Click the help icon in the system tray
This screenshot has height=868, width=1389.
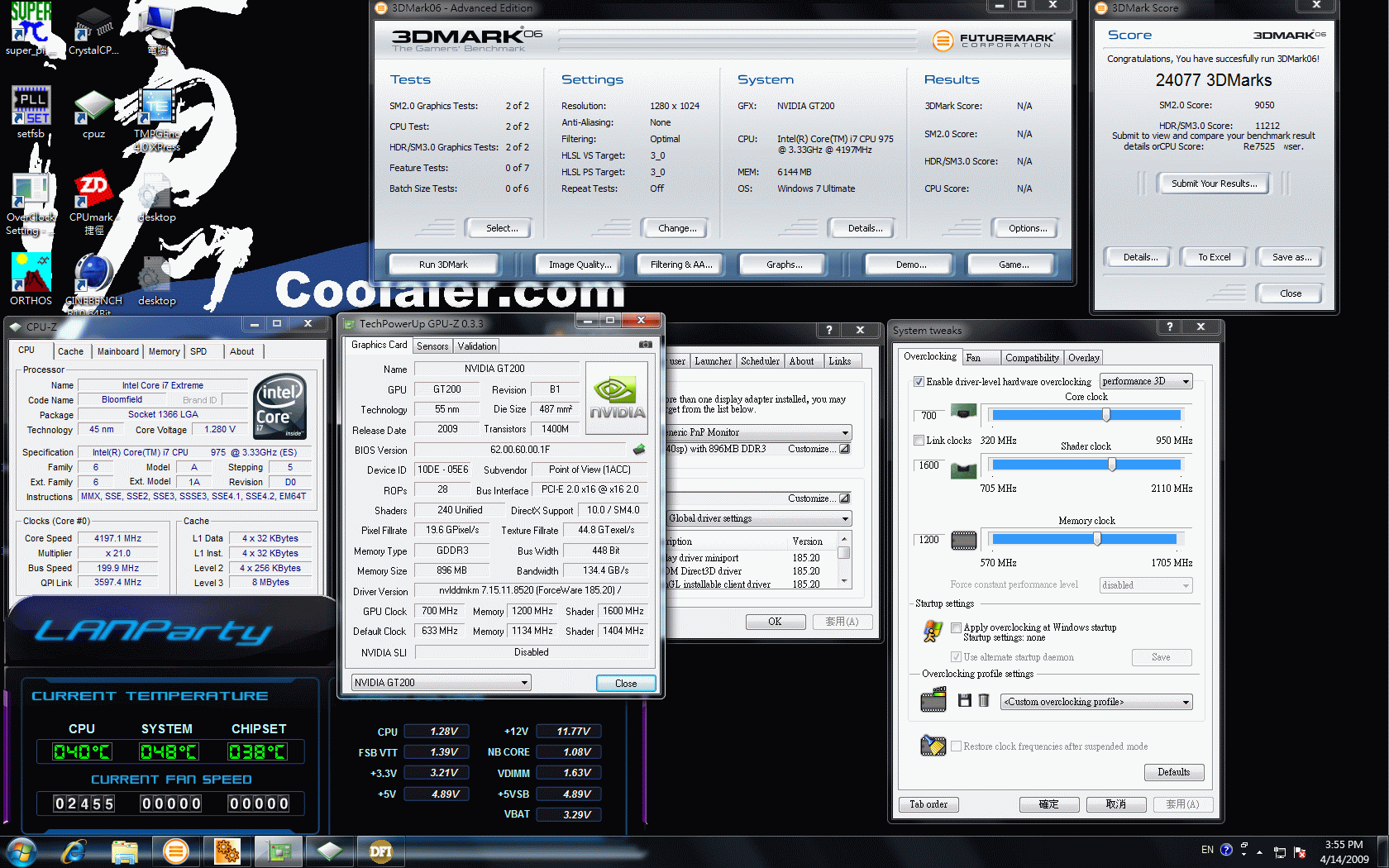point(1226,850)
